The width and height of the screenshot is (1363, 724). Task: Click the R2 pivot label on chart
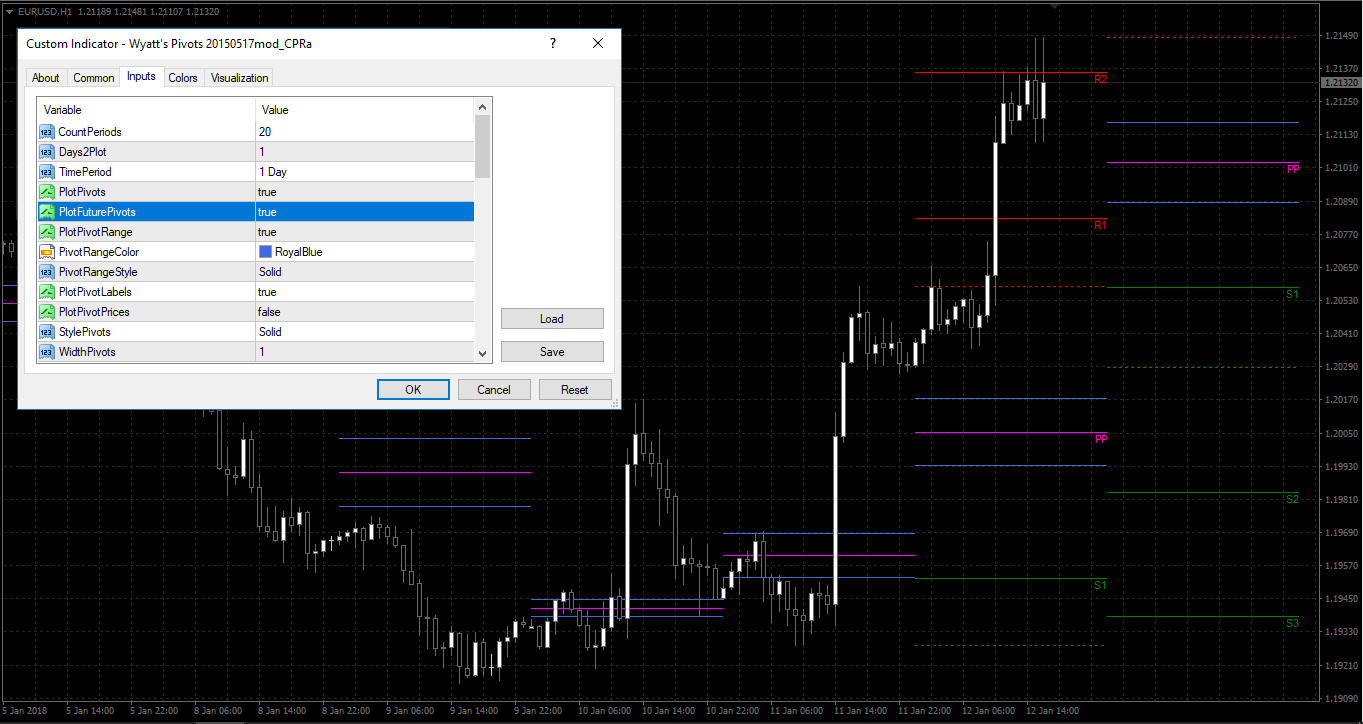point(1101,79)
